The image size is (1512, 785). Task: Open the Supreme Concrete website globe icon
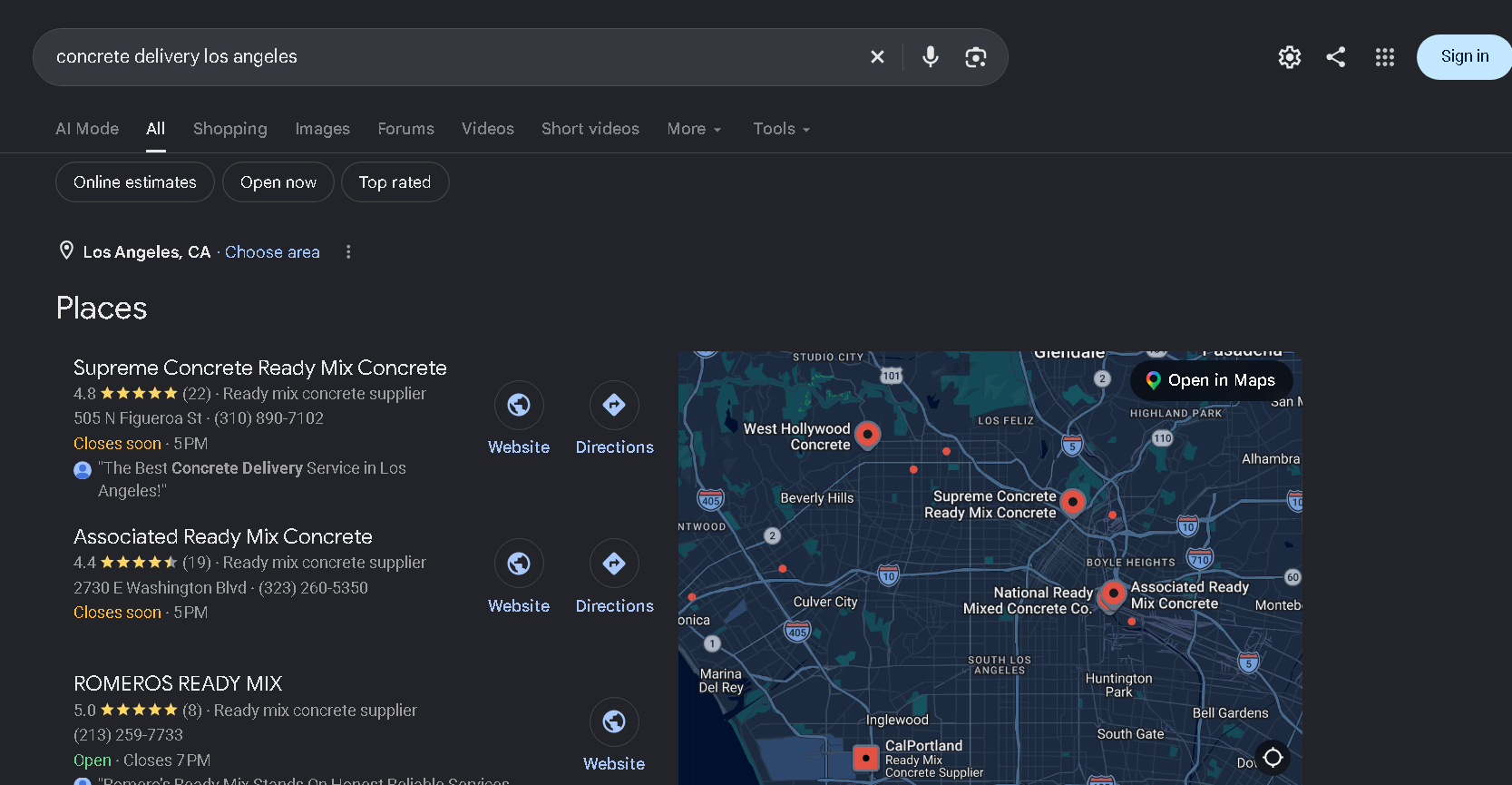click(x=519, y=405)
